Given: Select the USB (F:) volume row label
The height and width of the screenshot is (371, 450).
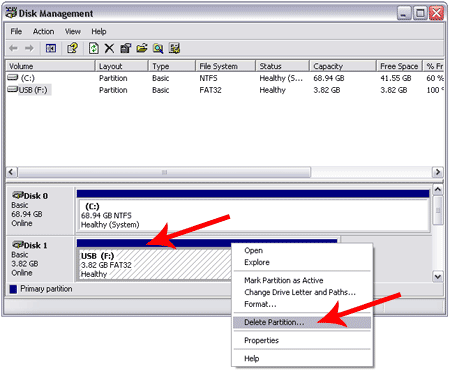Looking at the screenshot, I should pyautogui.click(x=33, y=90).
